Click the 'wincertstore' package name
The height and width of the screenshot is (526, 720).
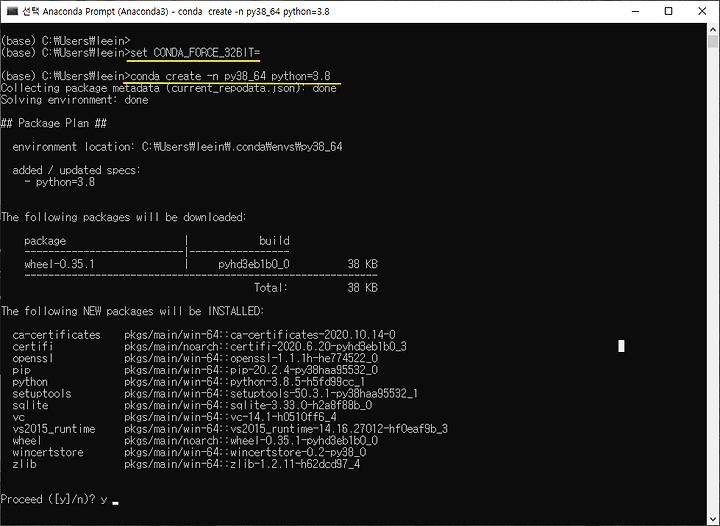click(x=48, y=453)
